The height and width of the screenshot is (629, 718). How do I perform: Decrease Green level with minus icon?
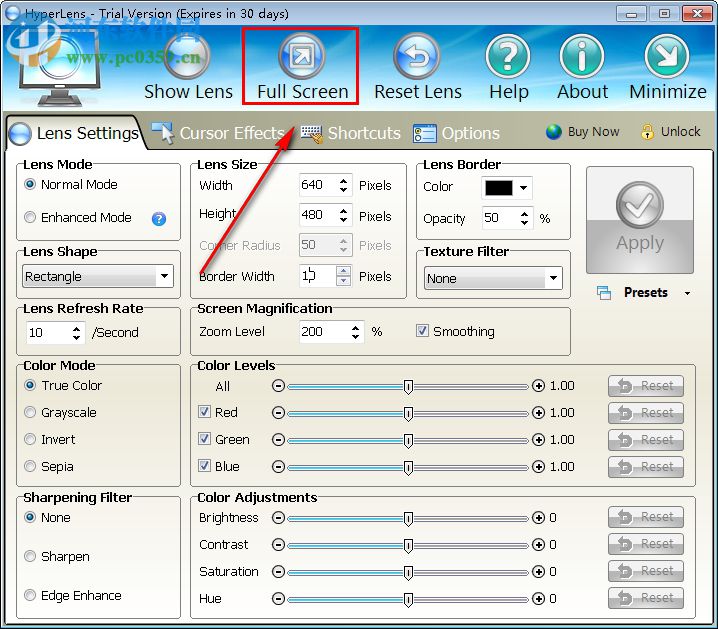[x=278, y=440]
